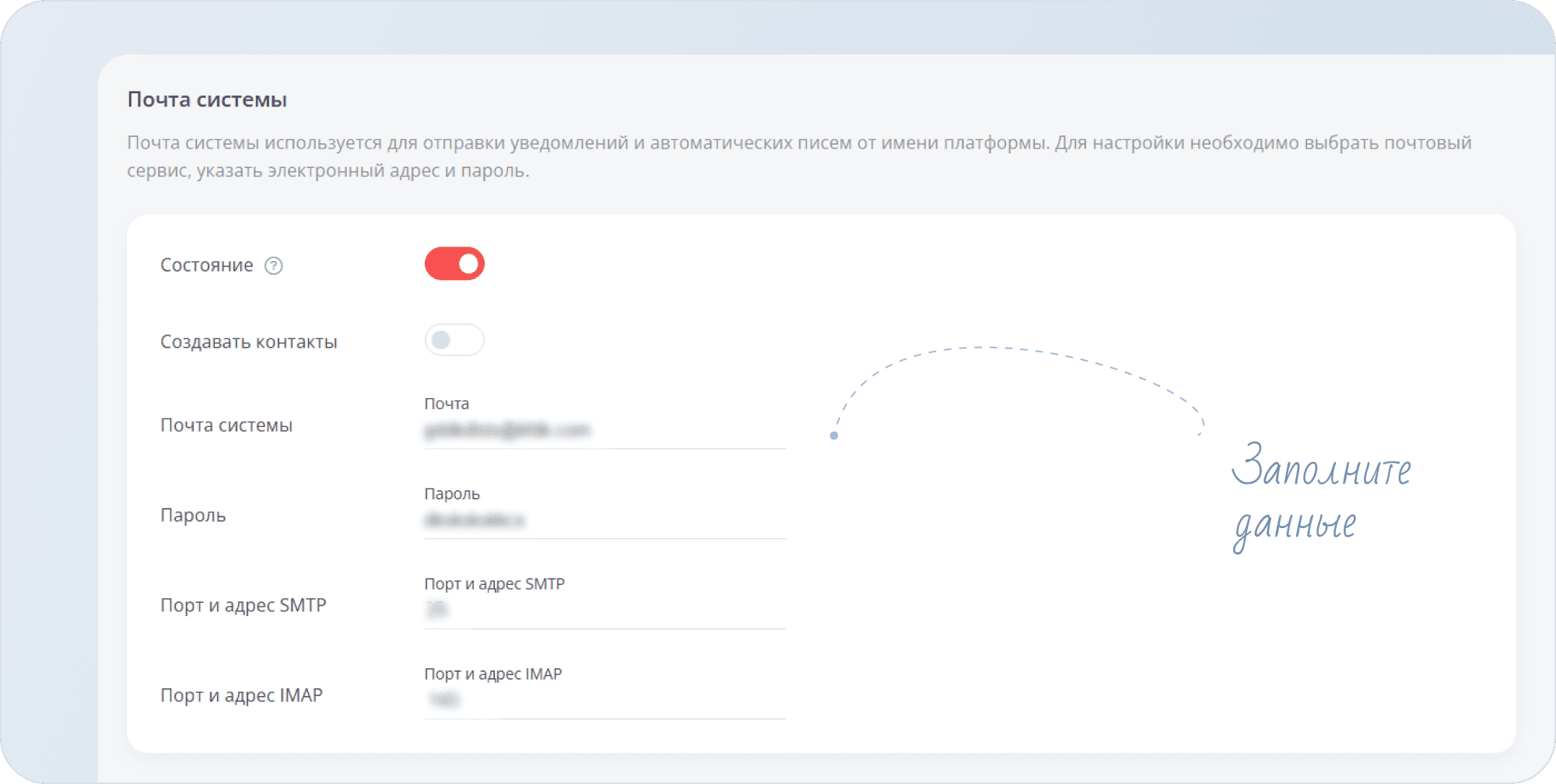The height and width of the screenshot is (784, 1556).
Task: Click the gray description paragraph under the heading
Action: pos(798,156)
